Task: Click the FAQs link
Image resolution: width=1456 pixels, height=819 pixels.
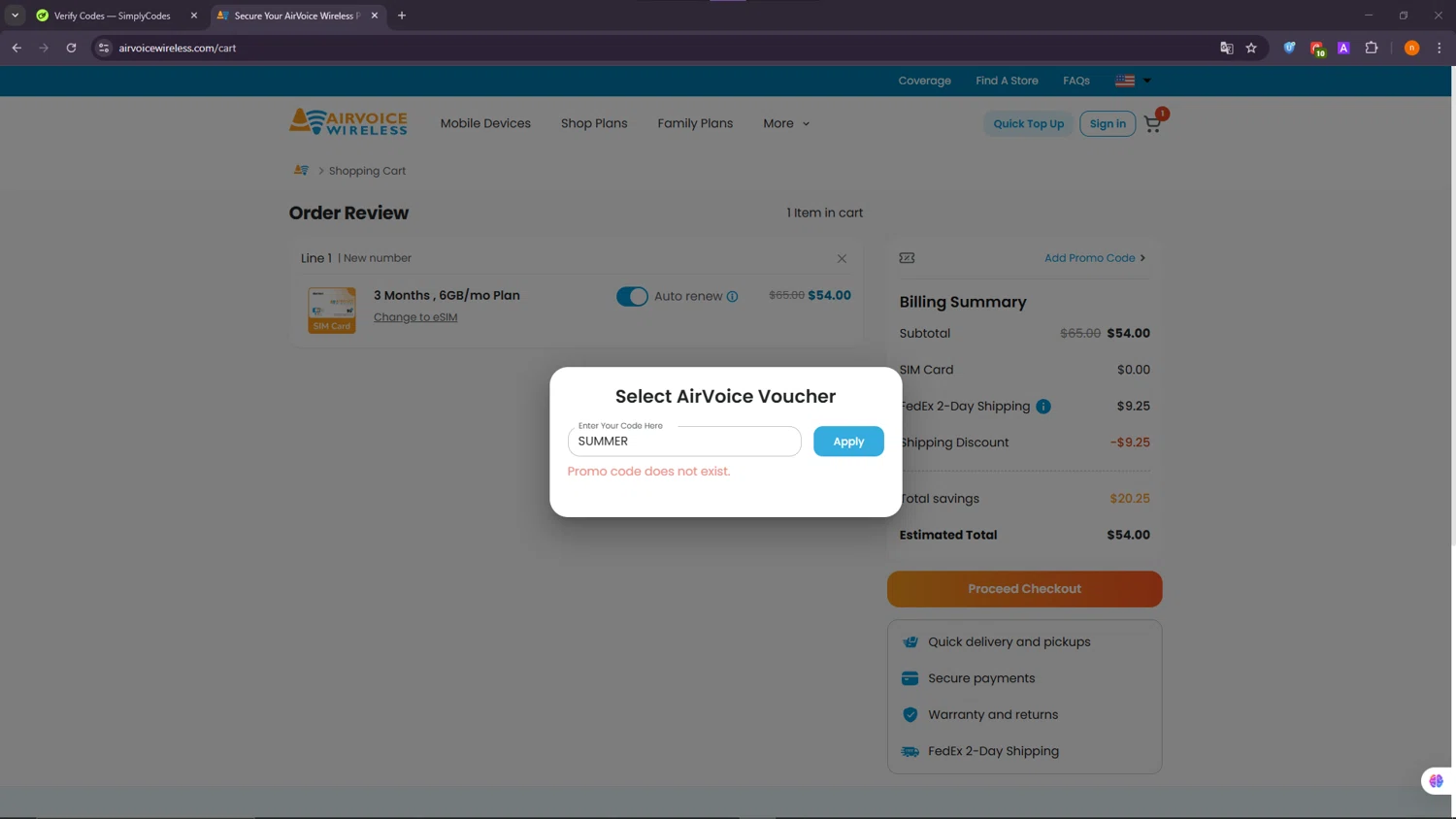Action: (x=1075, y=81)
